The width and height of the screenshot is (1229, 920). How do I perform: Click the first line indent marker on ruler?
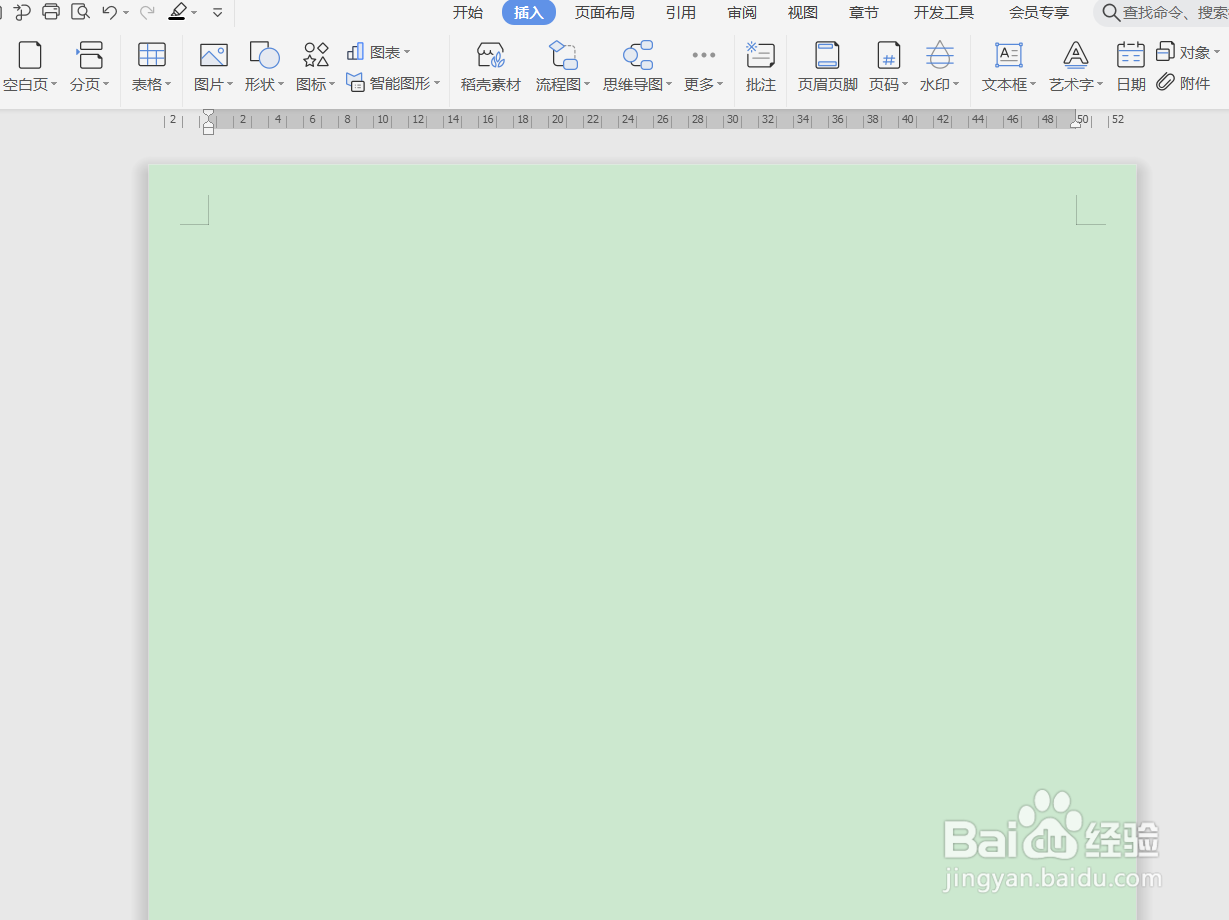pyautogui.click(x=208, y=114)
